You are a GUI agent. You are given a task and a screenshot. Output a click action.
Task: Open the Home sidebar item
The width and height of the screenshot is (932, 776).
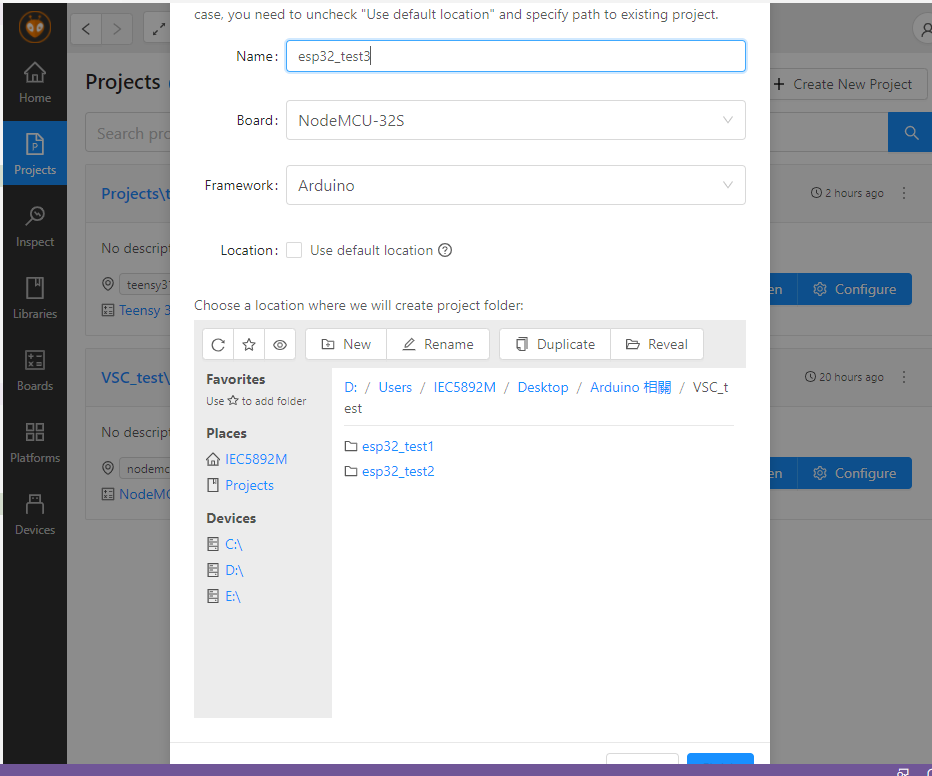point(34,83)
